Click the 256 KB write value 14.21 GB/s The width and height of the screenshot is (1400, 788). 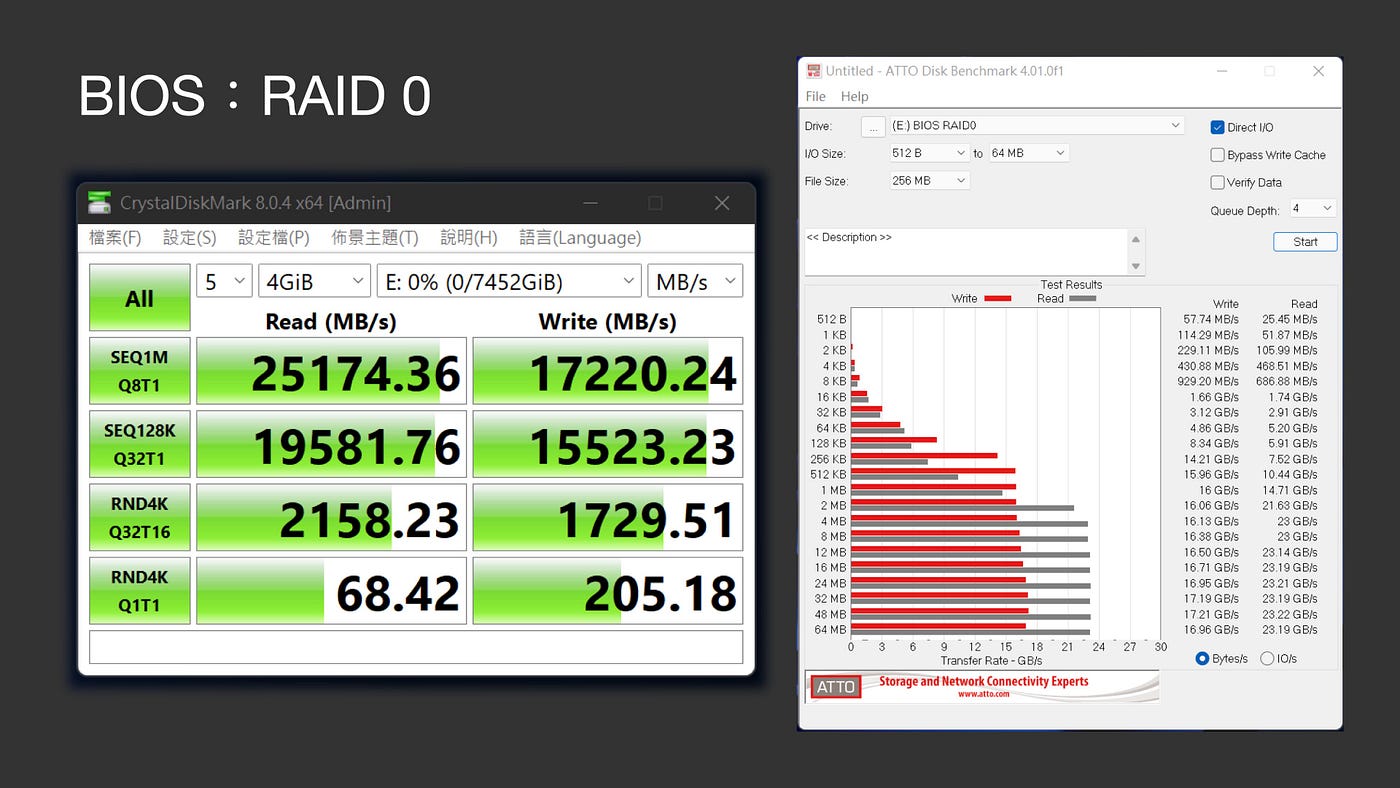[x=1211, y=459]
